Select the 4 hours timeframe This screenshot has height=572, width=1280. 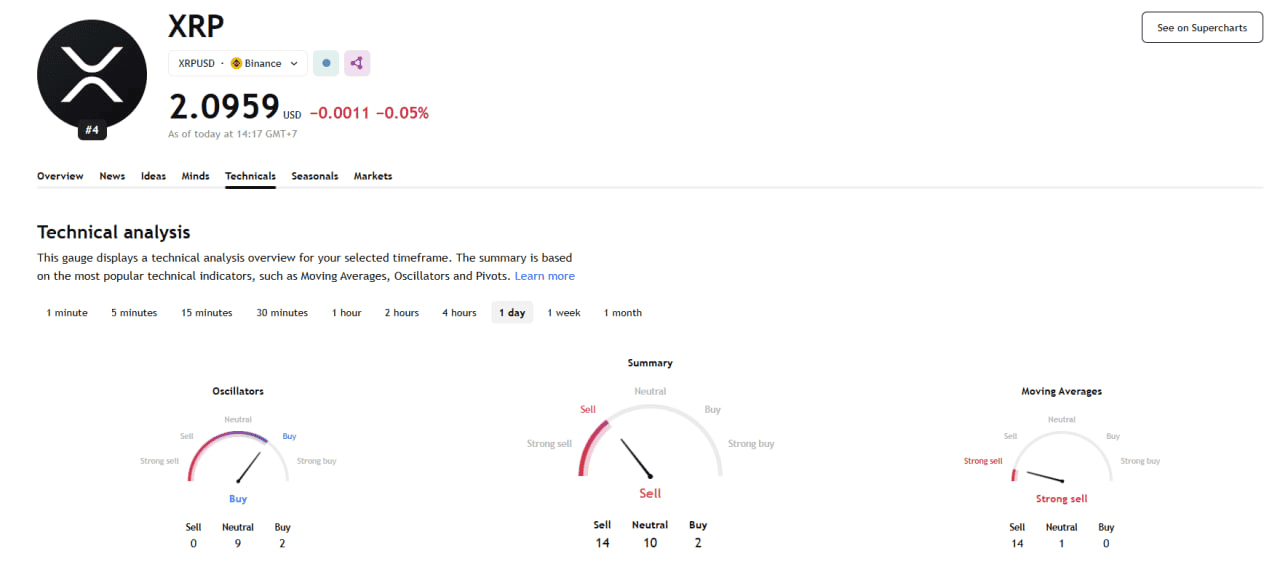click(x=459, y=313)
